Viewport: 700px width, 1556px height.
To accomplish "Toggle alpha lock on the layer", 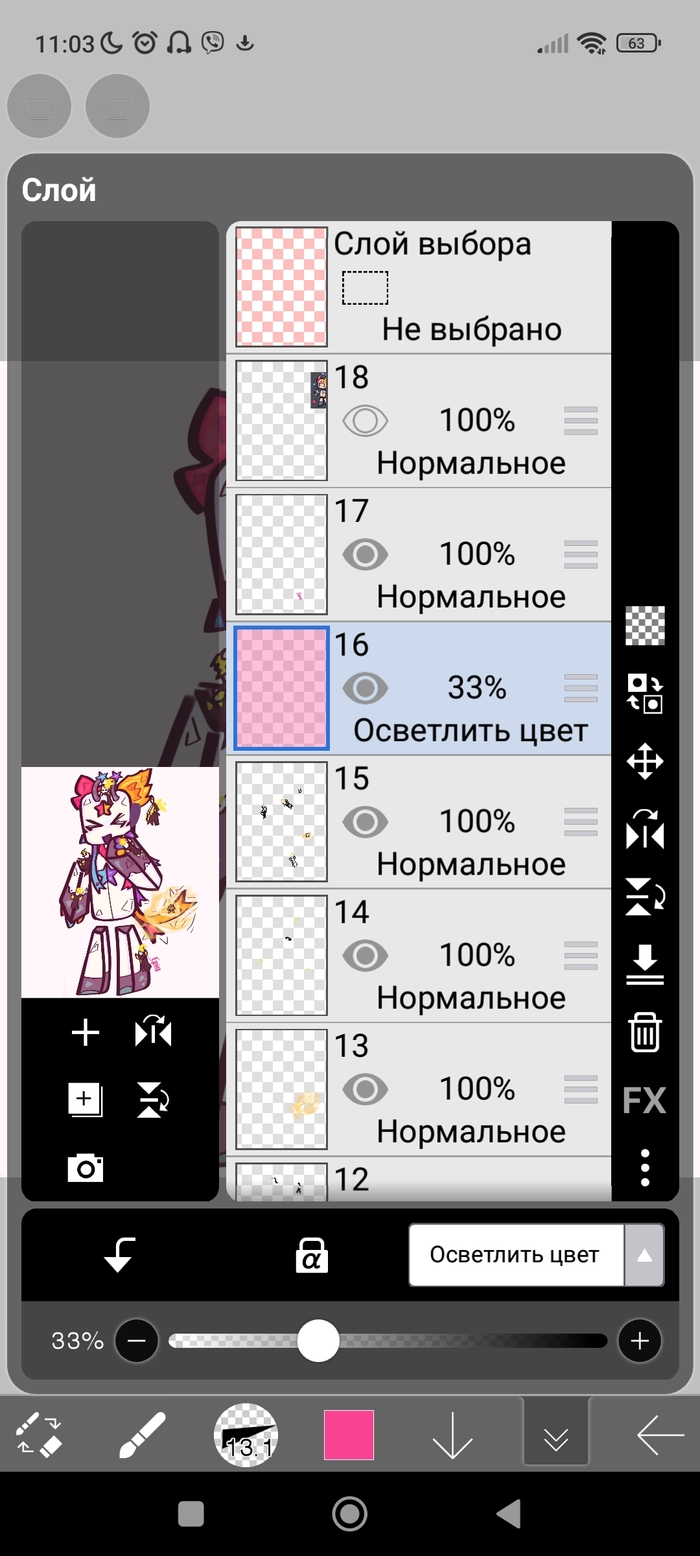I will tap(312, 1256).
